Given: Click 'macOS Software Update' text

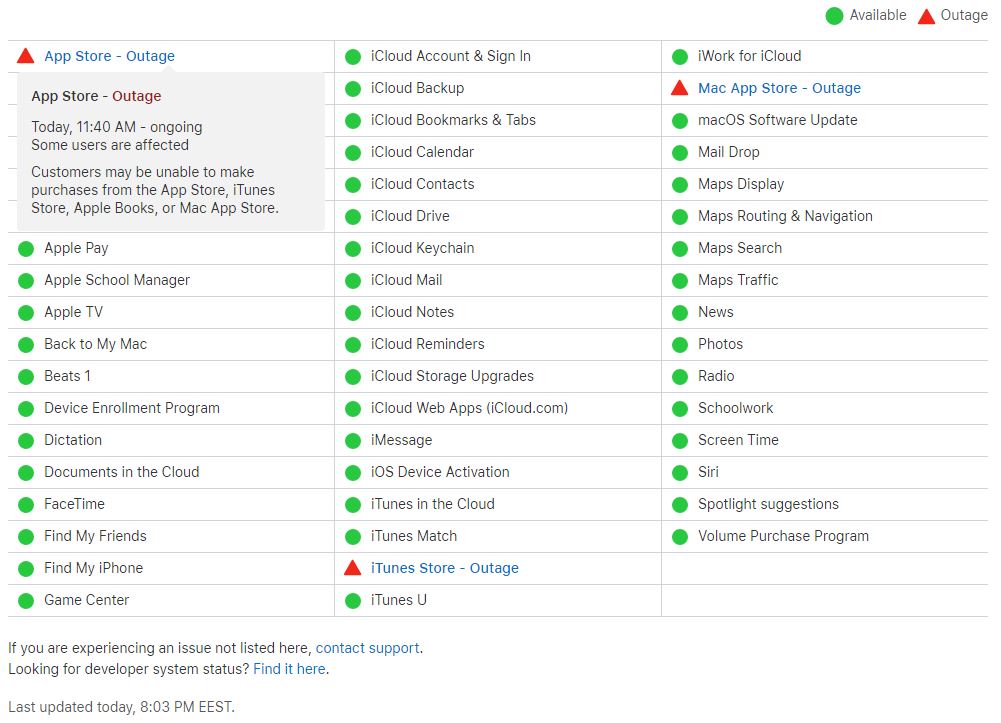Looking at the screenshot, I should click(x=778, y=120).
